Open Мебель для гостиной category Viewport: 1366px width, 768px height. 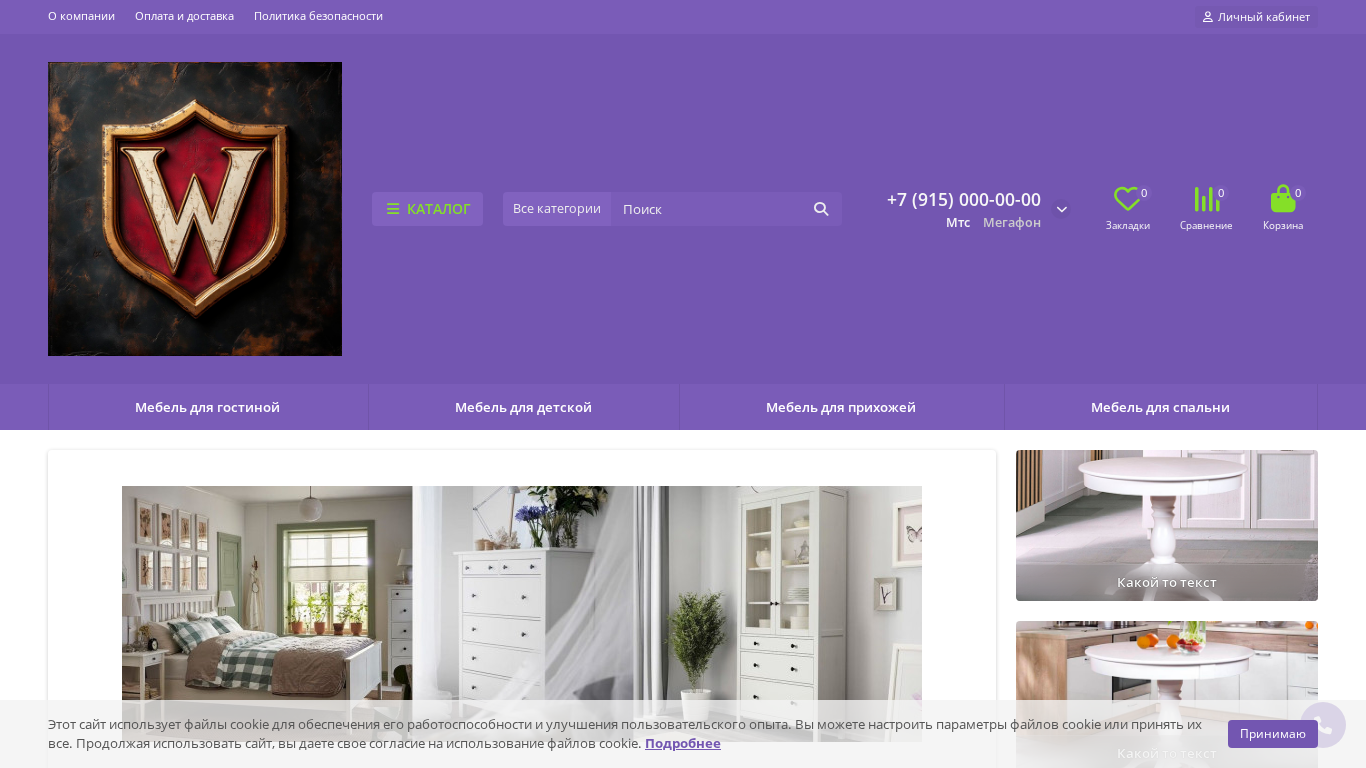tap(208, 407)
